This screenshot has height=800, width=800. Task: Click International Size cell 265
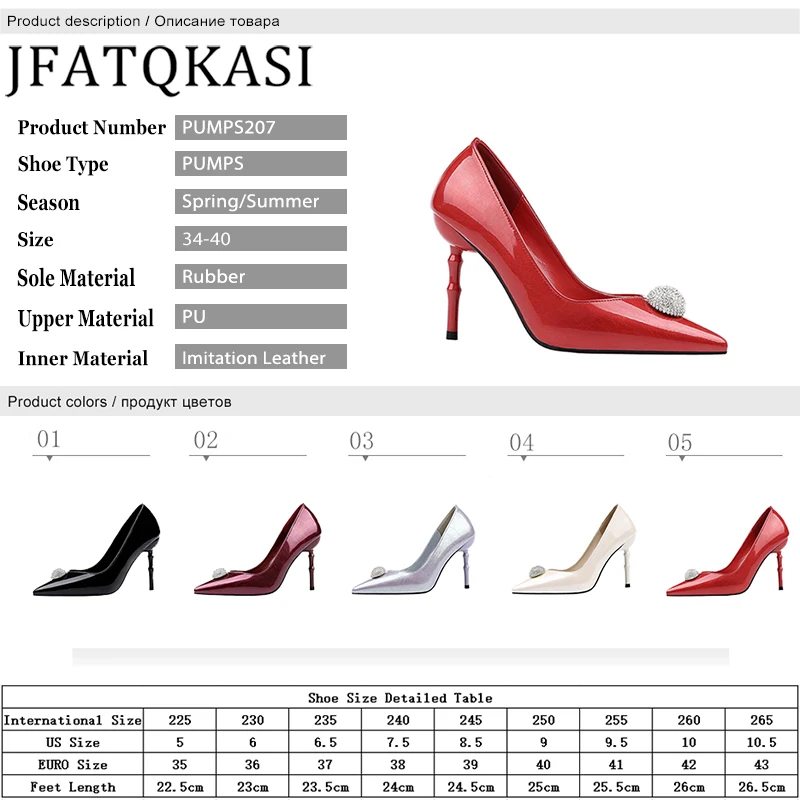coord(761,720)
